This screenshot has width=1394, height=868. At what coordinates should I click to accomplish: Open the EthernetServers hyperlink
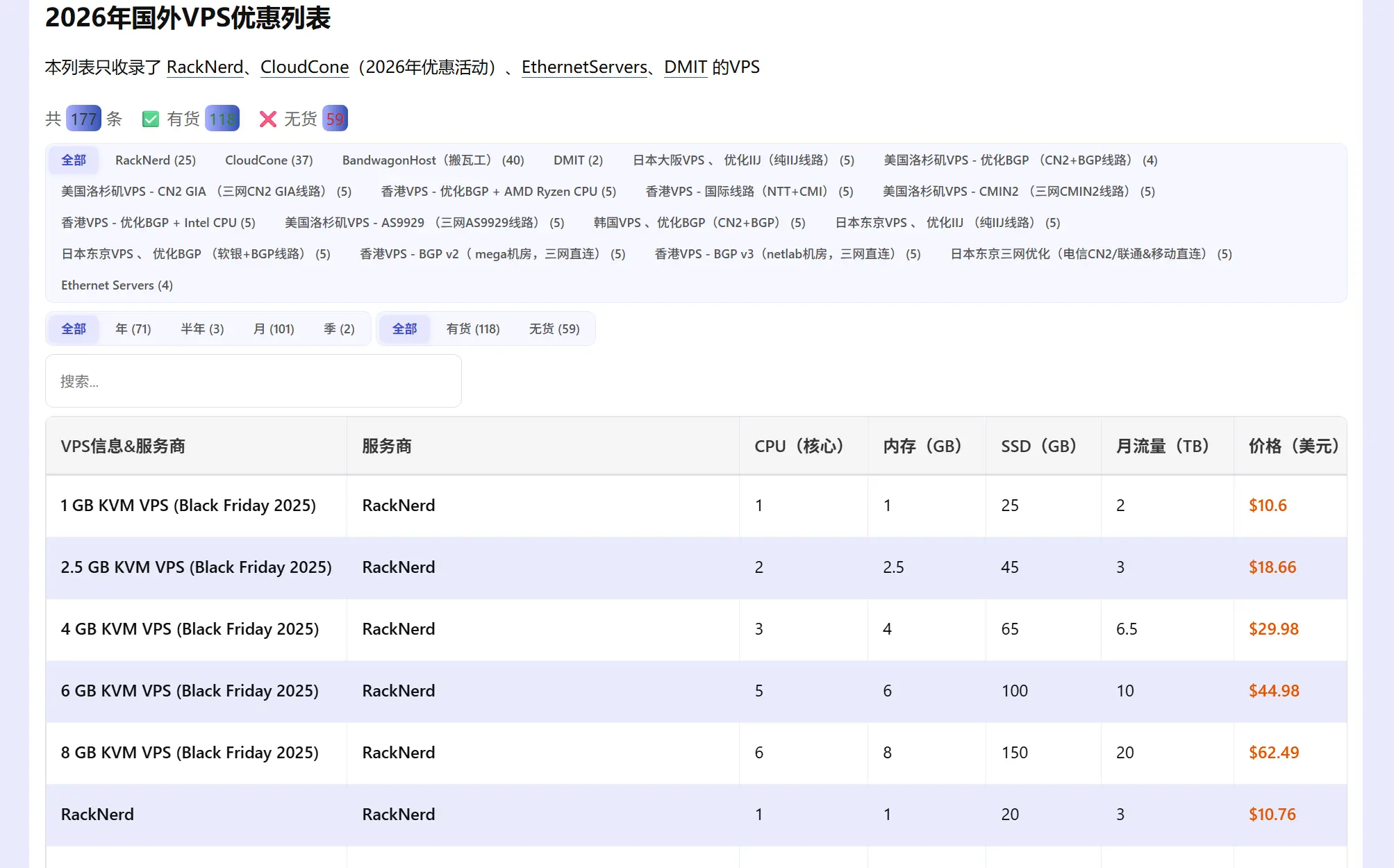[x=584, y=67]
